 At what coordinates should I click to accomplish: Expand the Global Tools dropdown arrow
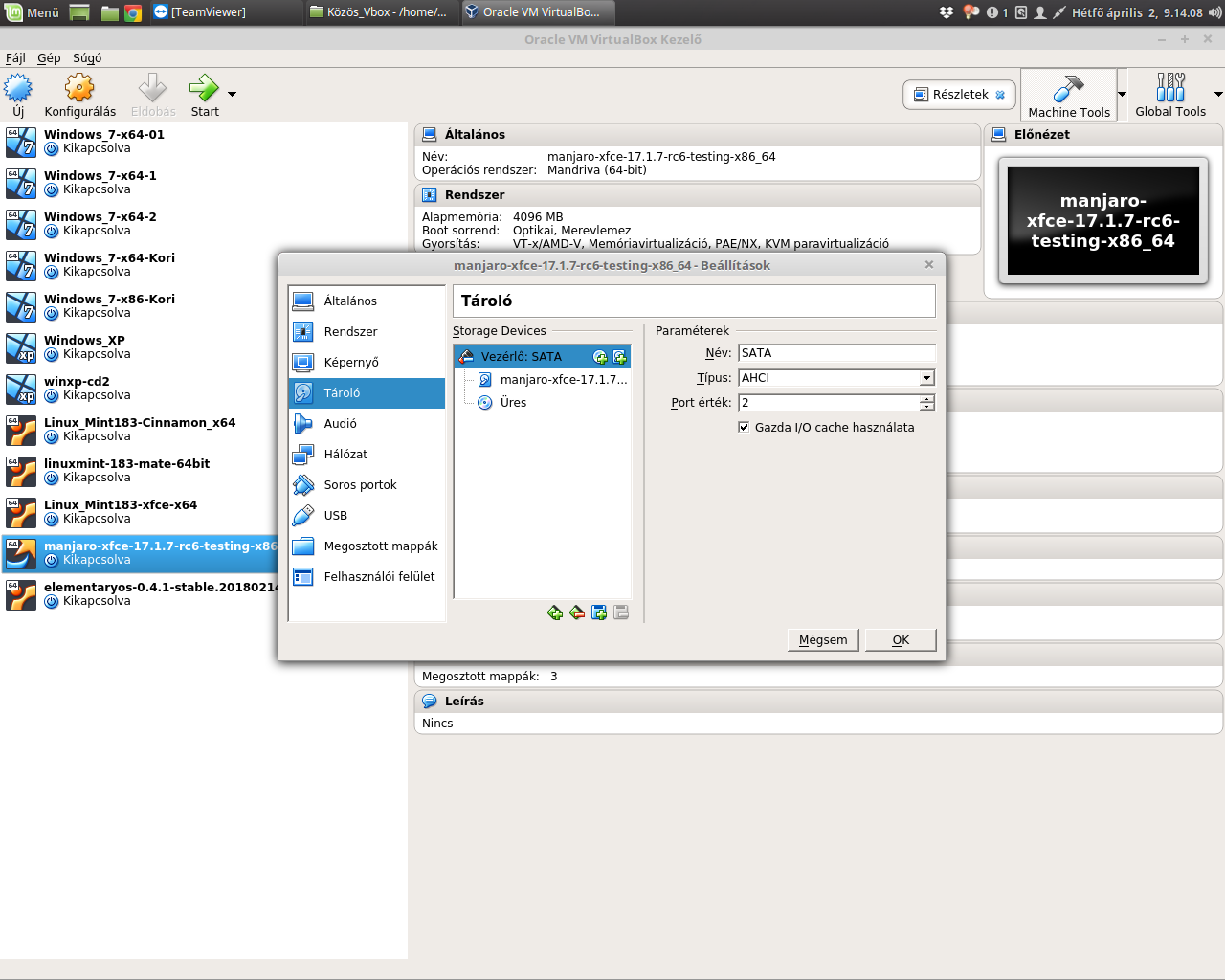tap(1218, 94)
